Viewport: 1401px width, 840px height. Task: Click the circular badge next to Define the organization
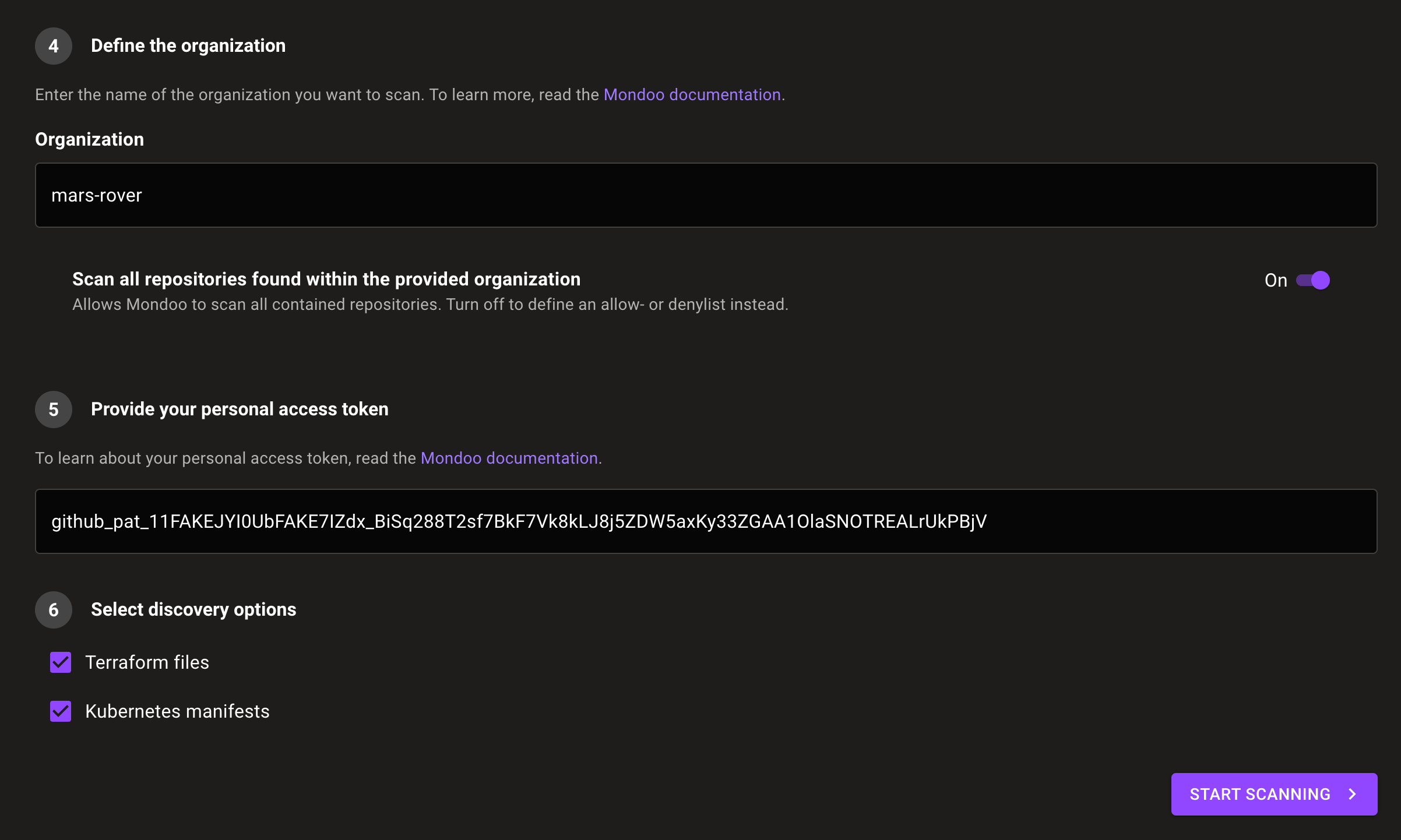pos(53,46)
